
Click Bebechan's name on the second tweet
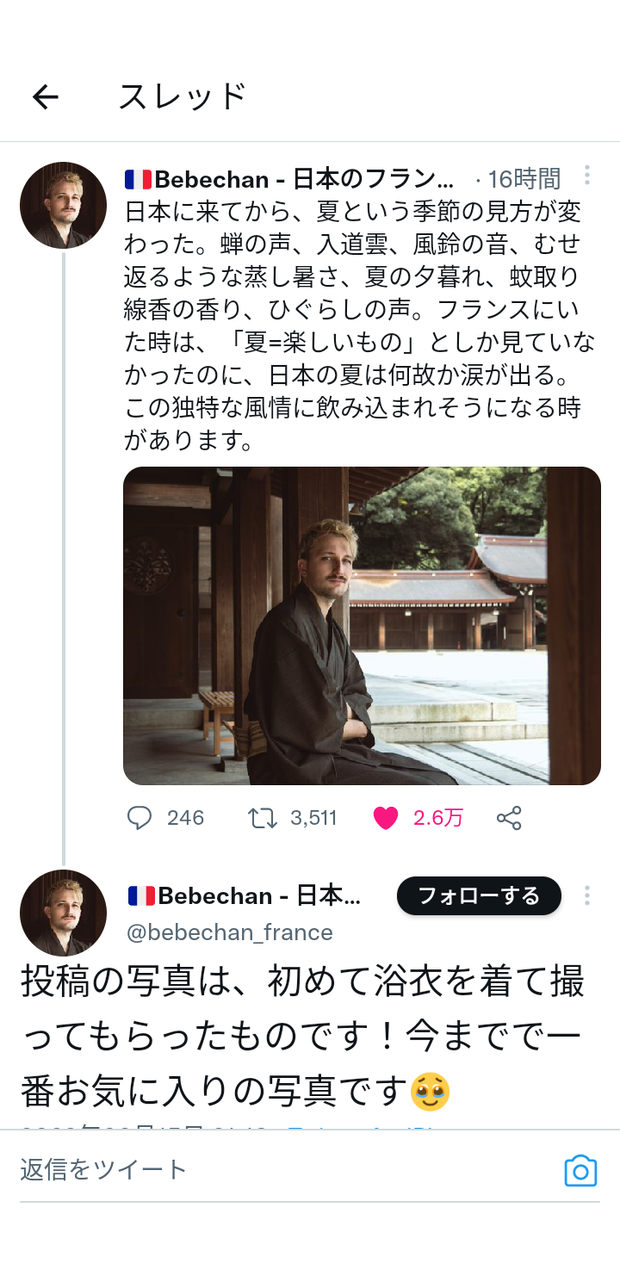pos(245,895)
